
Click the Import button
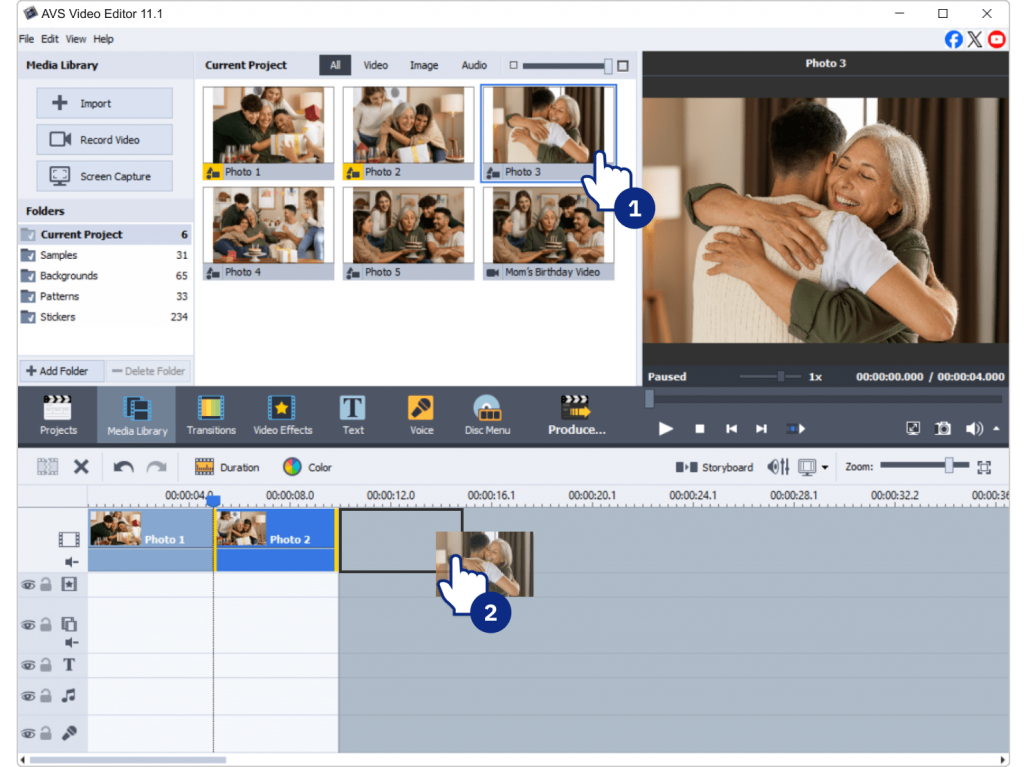(x=105, y=103)
